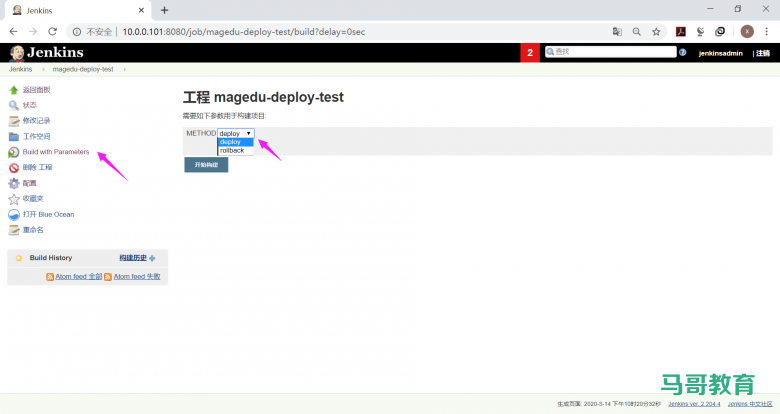Expand 构建历史 trend link

click(x=137, y=258)
